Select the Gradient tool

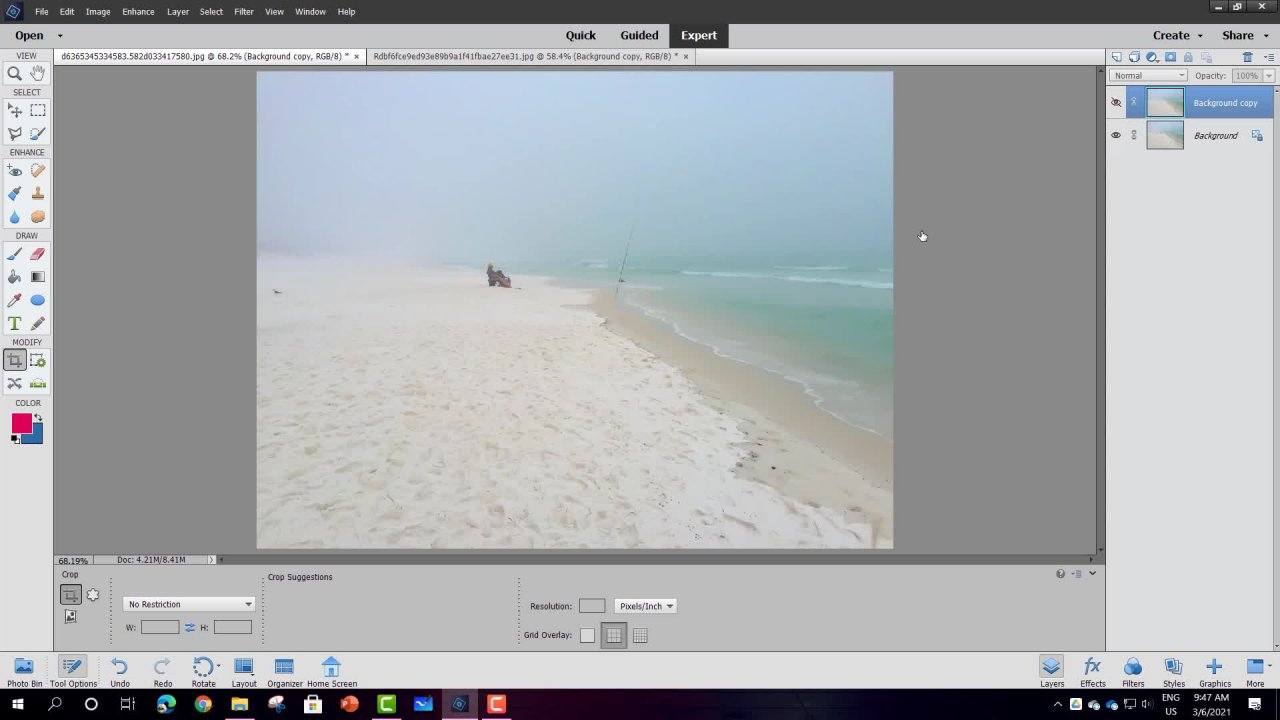coord(37,277)
